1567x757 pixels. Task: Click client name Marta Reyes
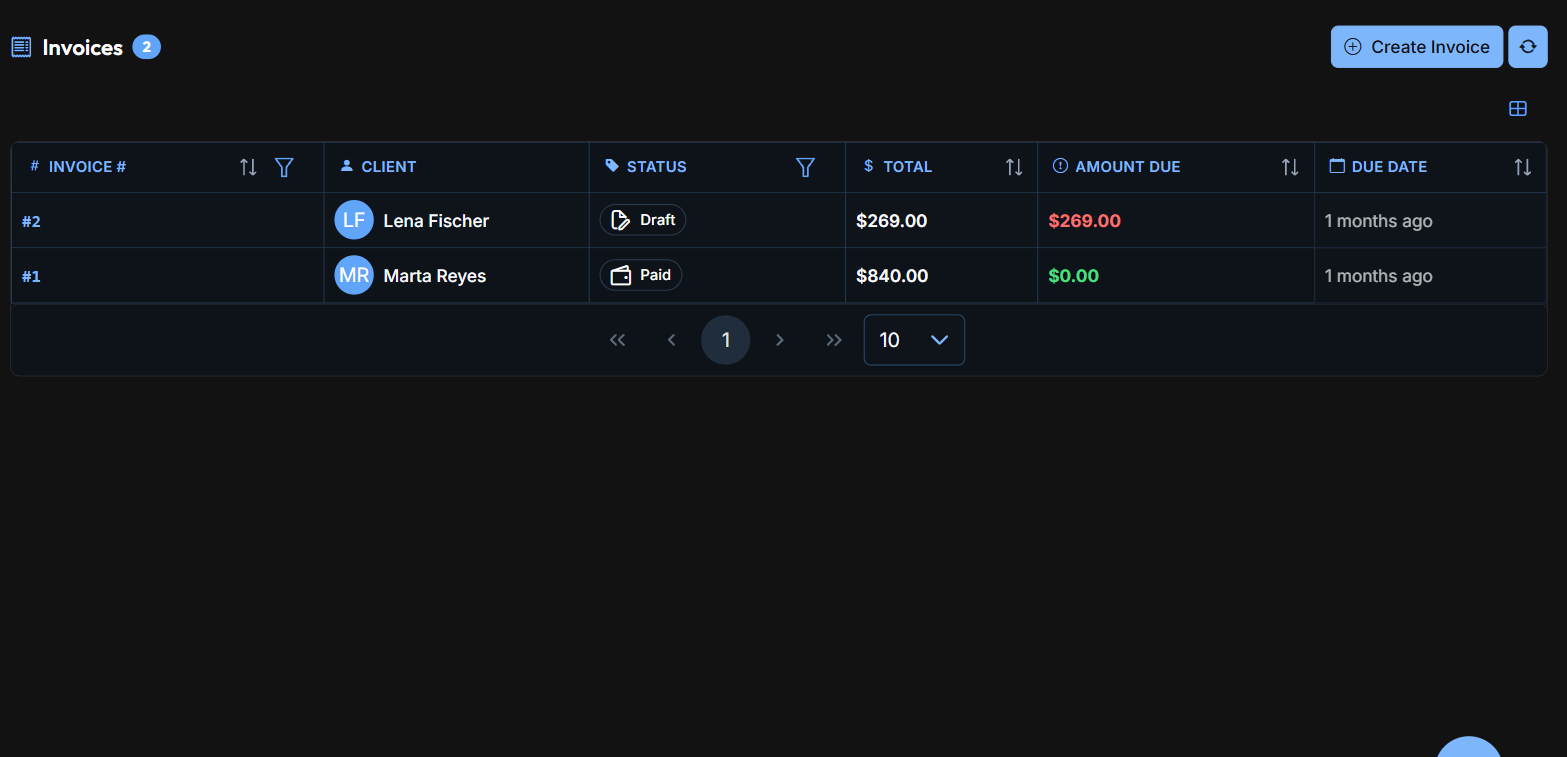click(x=435, y=276)
